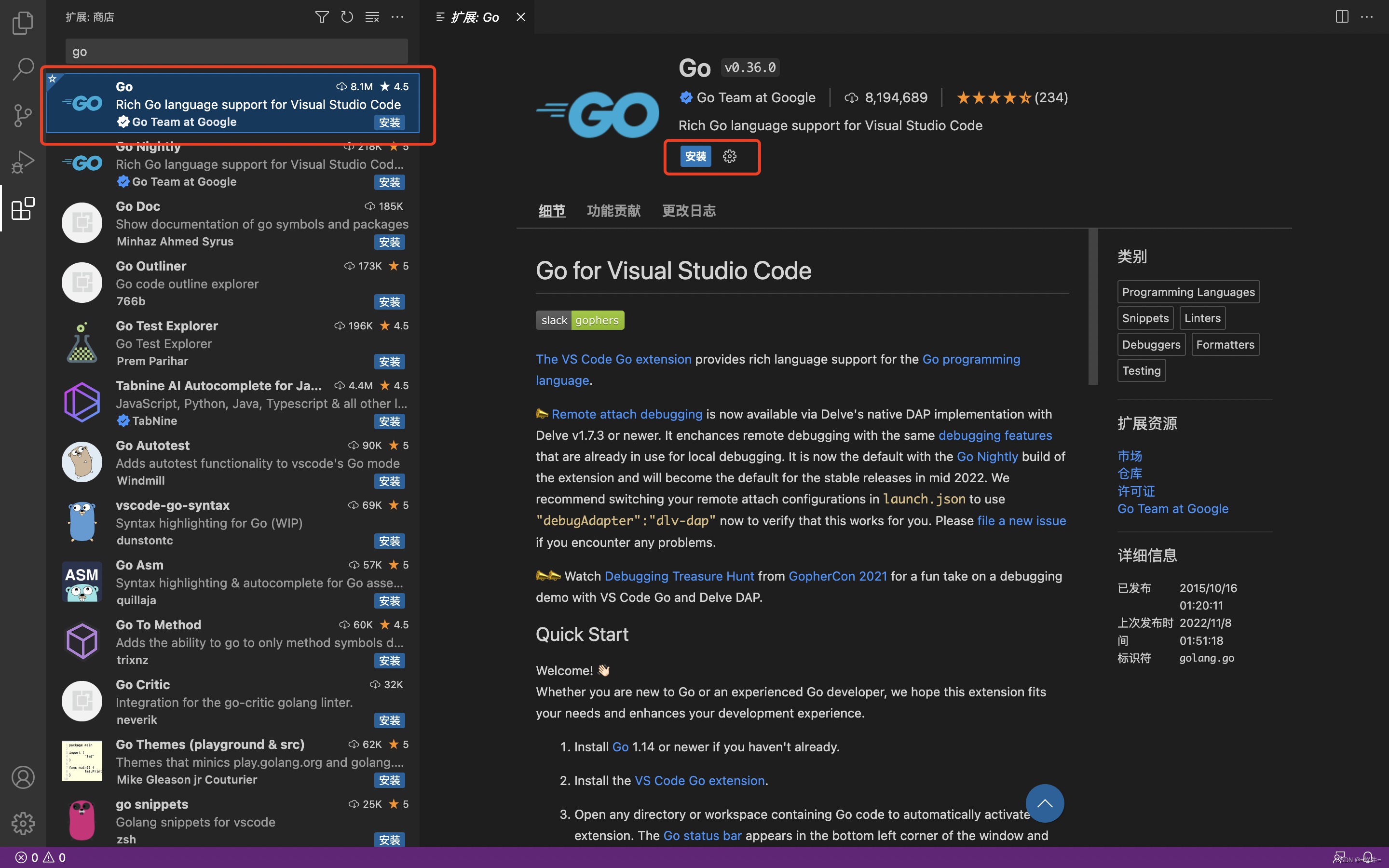
Task: Click the extensions search input field
Action: 237,51
